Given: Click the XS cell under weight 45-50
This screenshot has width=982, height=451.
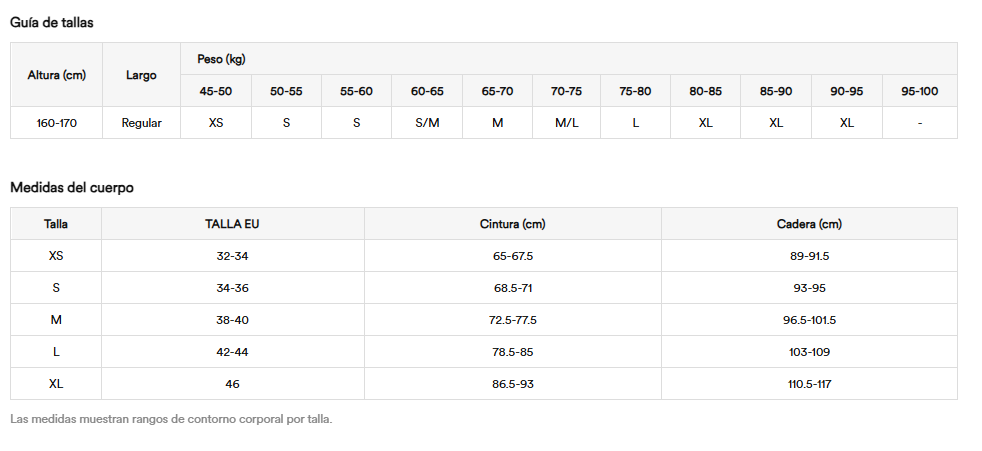Looking at the screenshot, I should (215, 123).
